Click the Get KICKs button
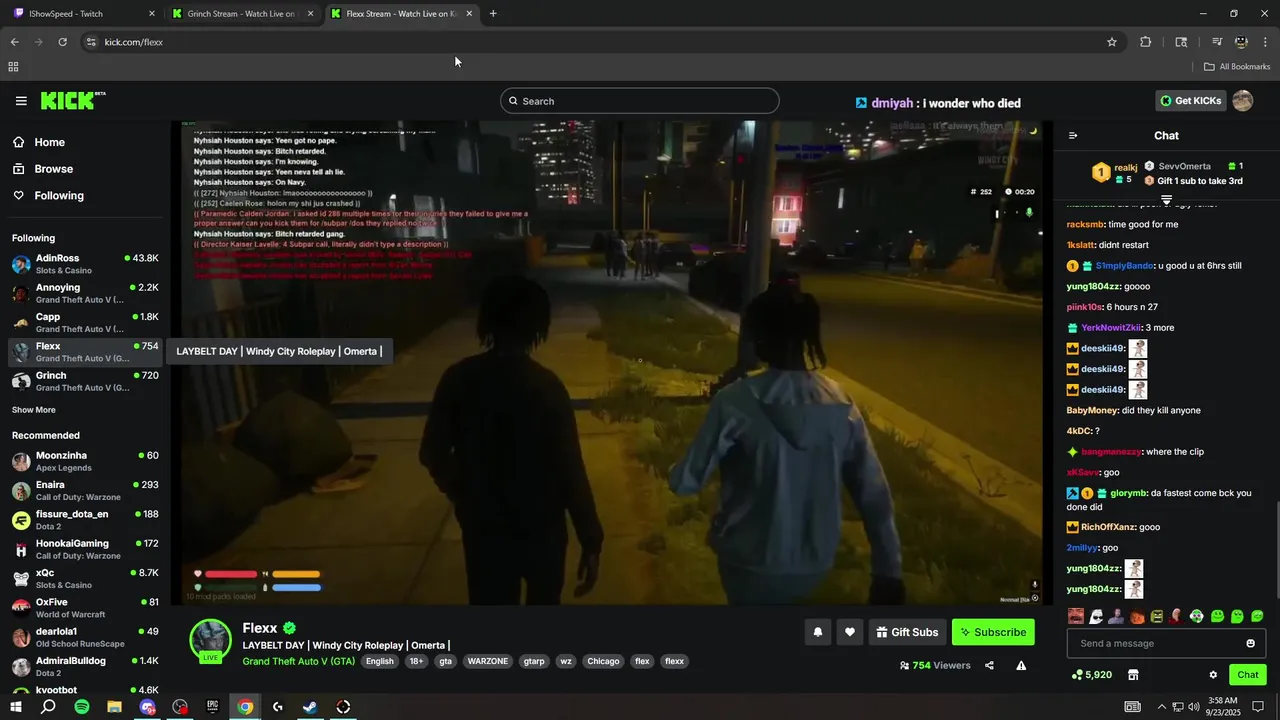Image resolution: width=1280 pixels, height=720 pixels. click(1190, 101)
